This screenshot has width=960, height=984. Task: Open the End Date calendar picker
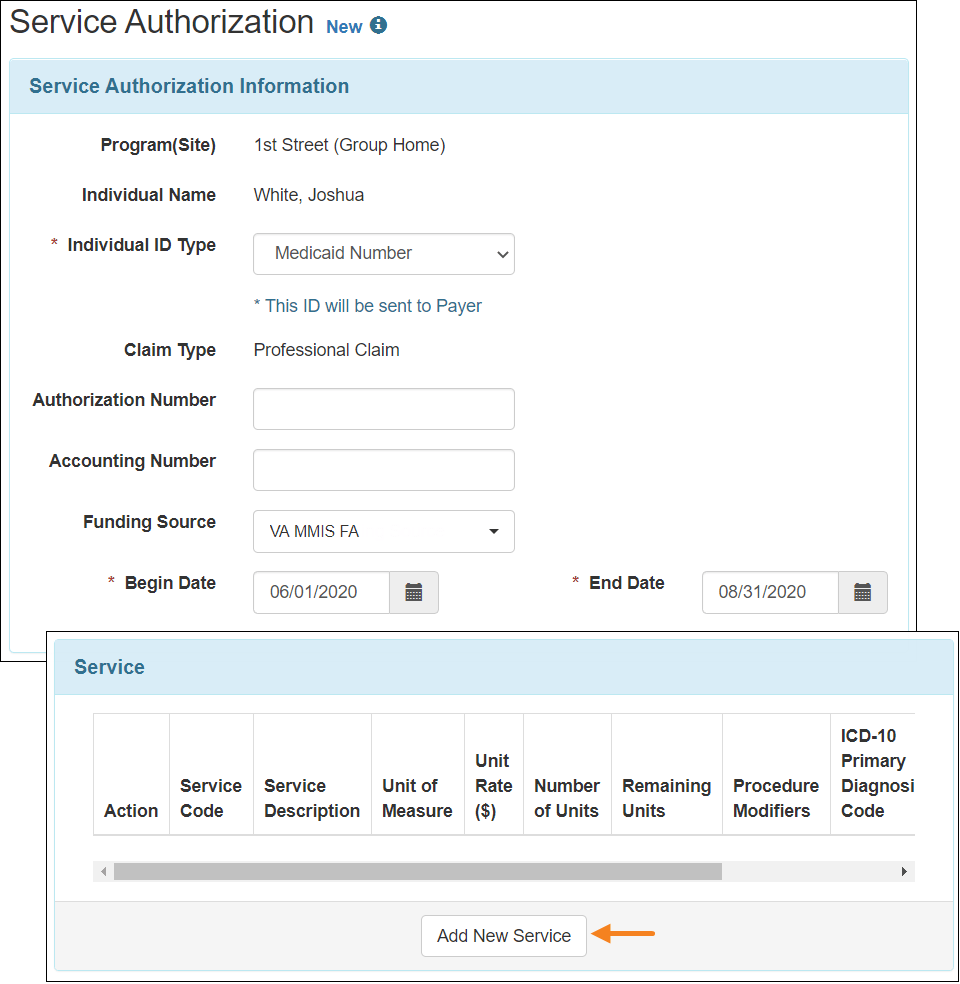pyautogui.click(x=862, y=592)
